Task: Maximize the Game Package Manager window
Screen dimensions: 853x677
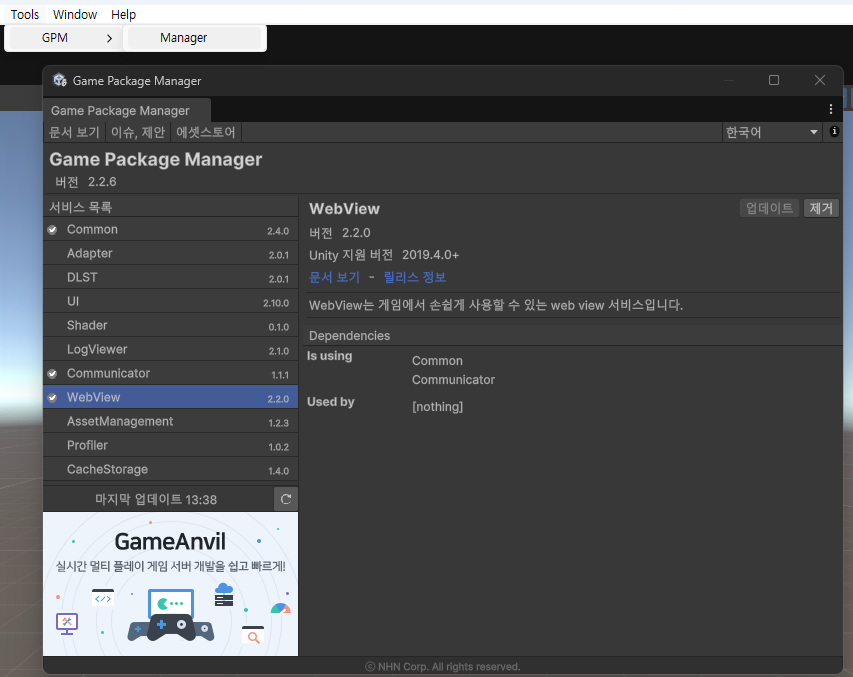Action: (x=774, y=80)
